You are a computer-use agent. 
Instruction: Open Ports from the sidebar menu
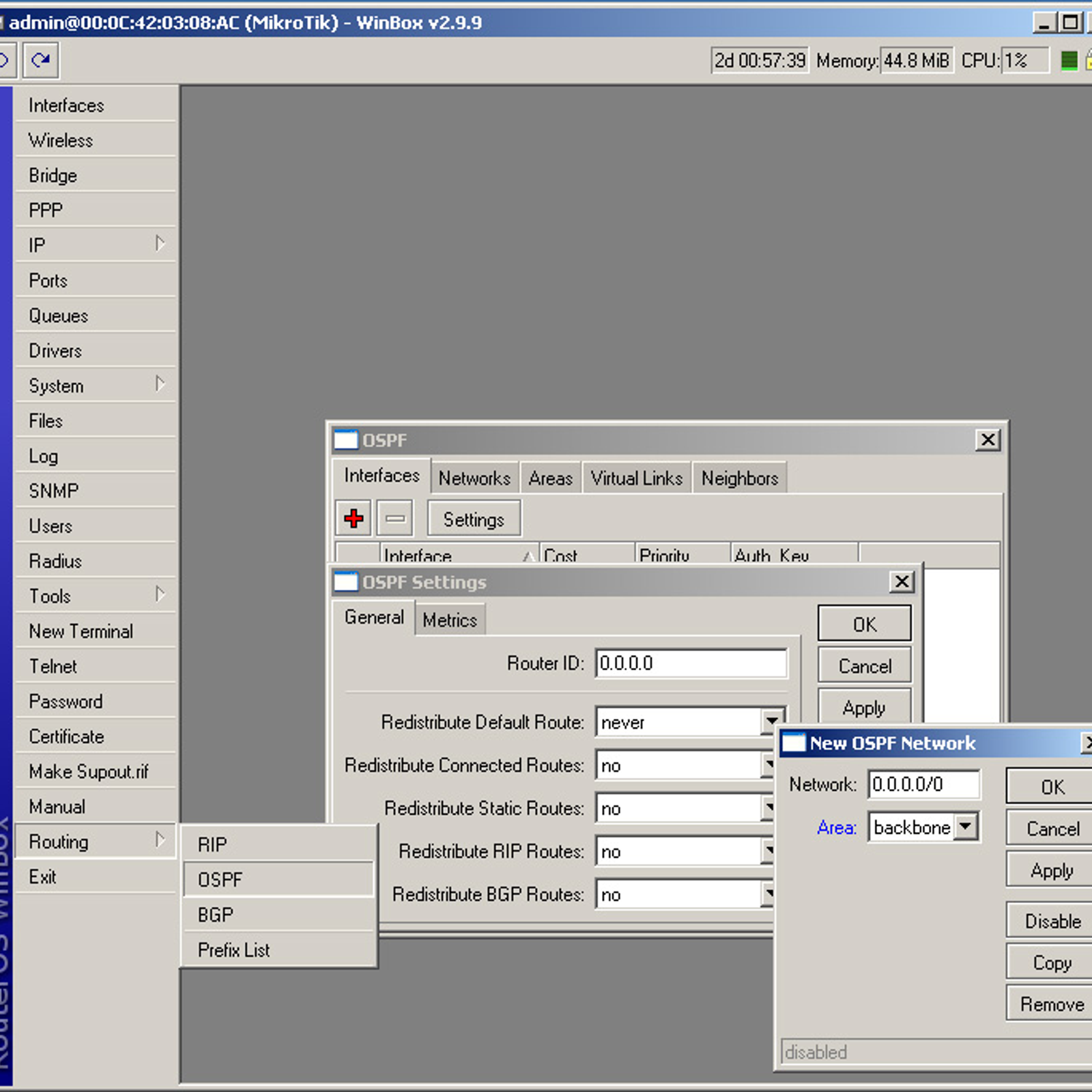tap(95, 281)
